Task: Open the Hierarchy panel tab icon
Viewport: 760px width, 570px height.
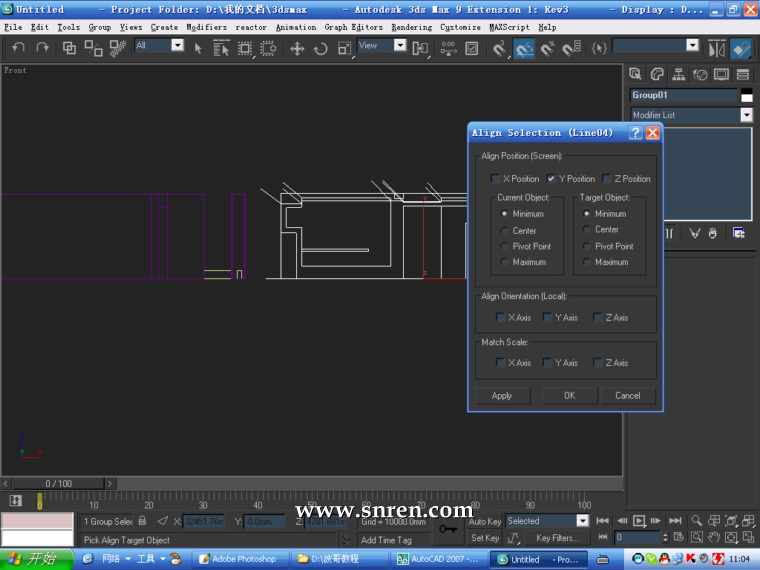Action: [x=679, y=74]
